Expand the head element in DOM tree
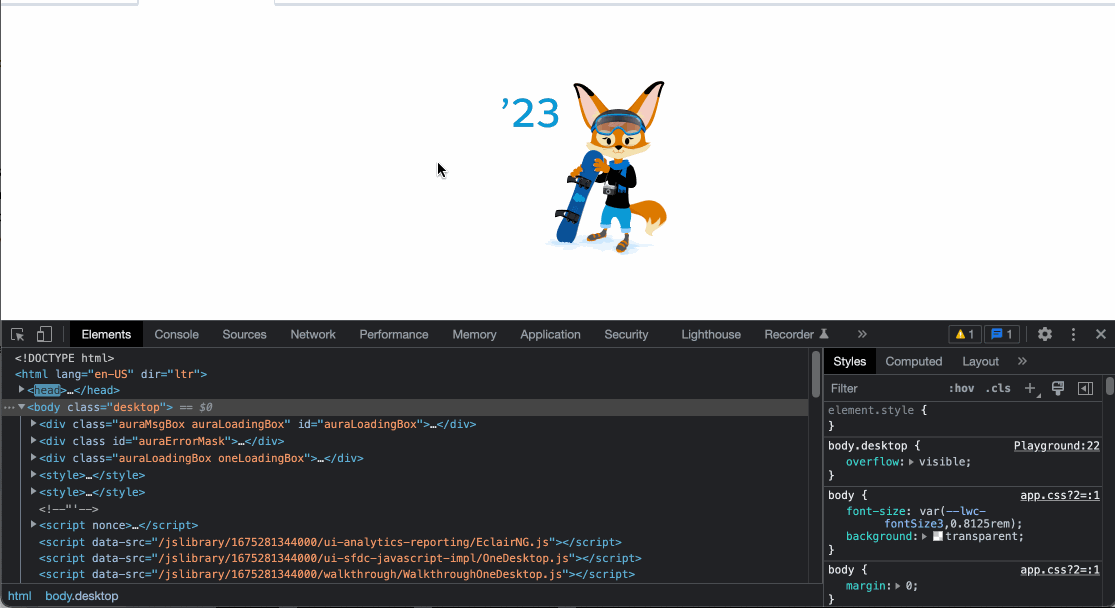The image size is (1115, 608). pyautogui.click(x=21, y=390)
